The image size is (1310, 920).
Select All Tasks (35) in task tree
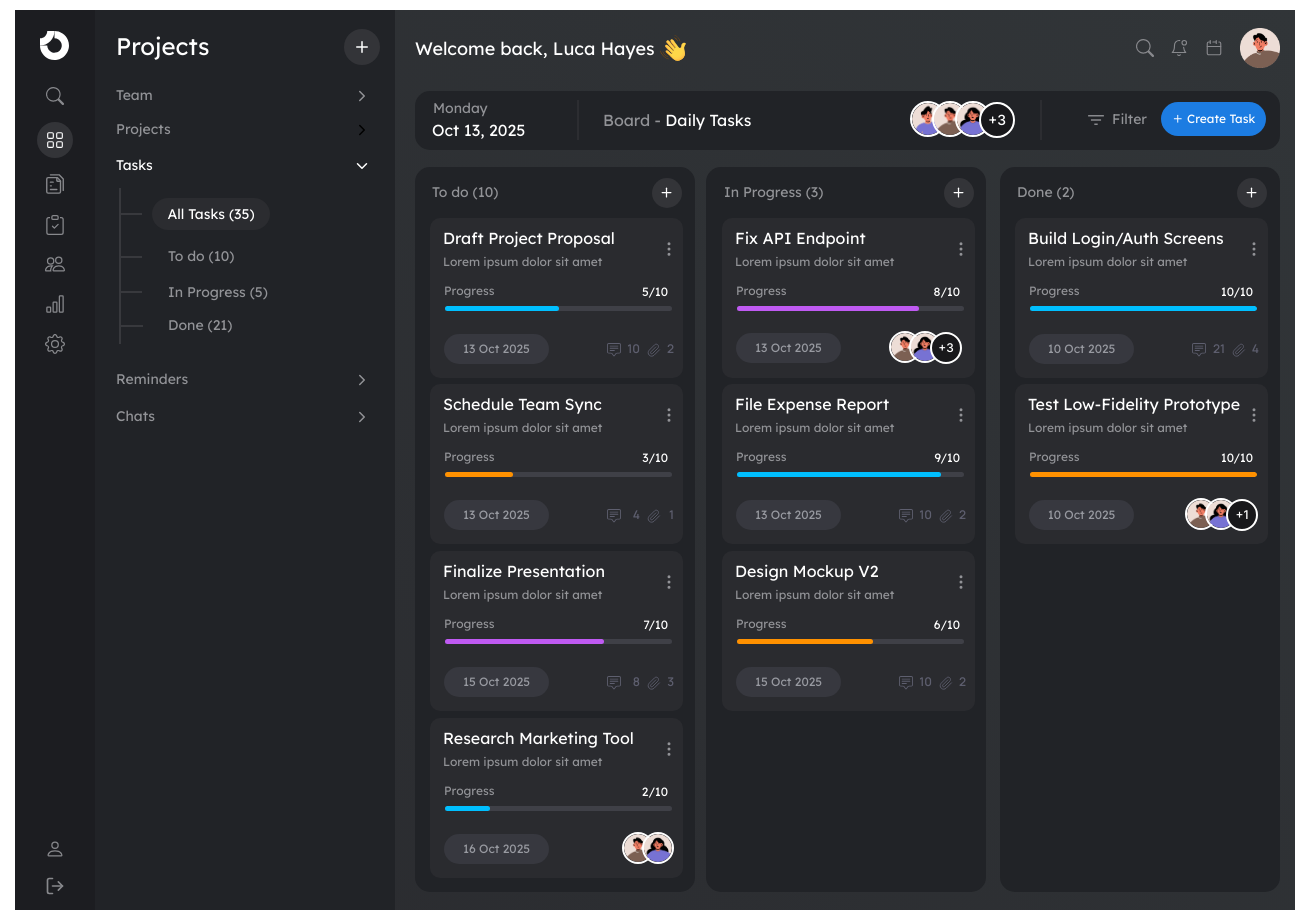click(211, 214)
